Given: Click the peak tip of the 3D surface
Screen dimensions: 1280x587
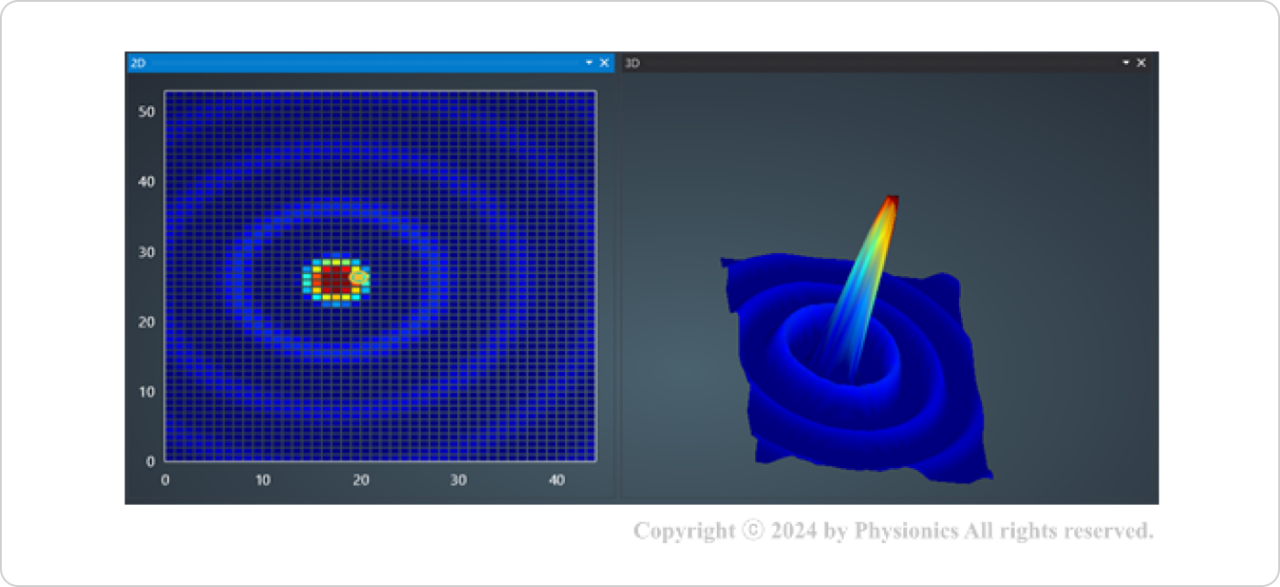Looking at the screenshot, I should (891, 200).
